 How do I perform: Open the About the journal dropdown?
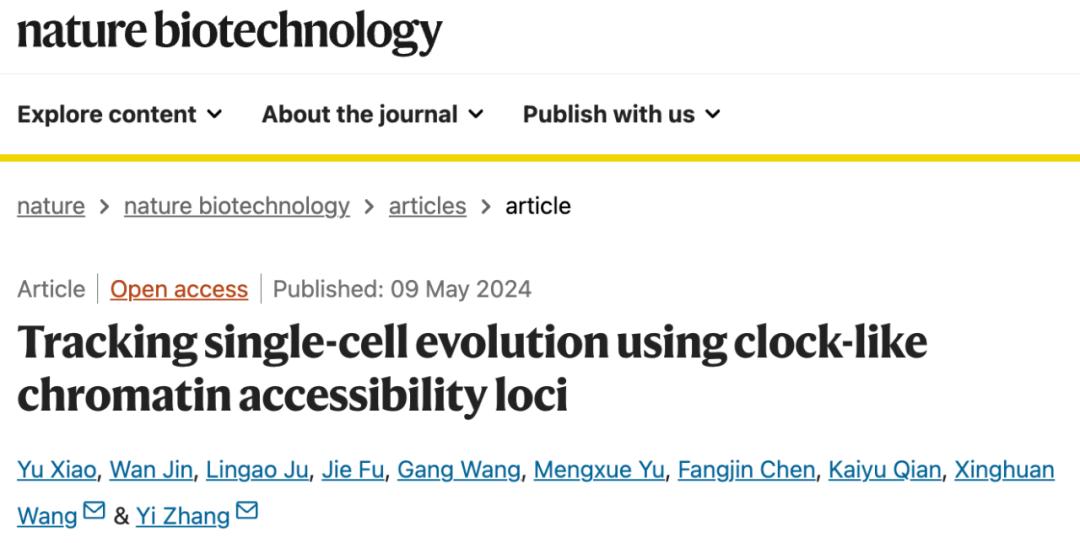(x=372, y=115)
